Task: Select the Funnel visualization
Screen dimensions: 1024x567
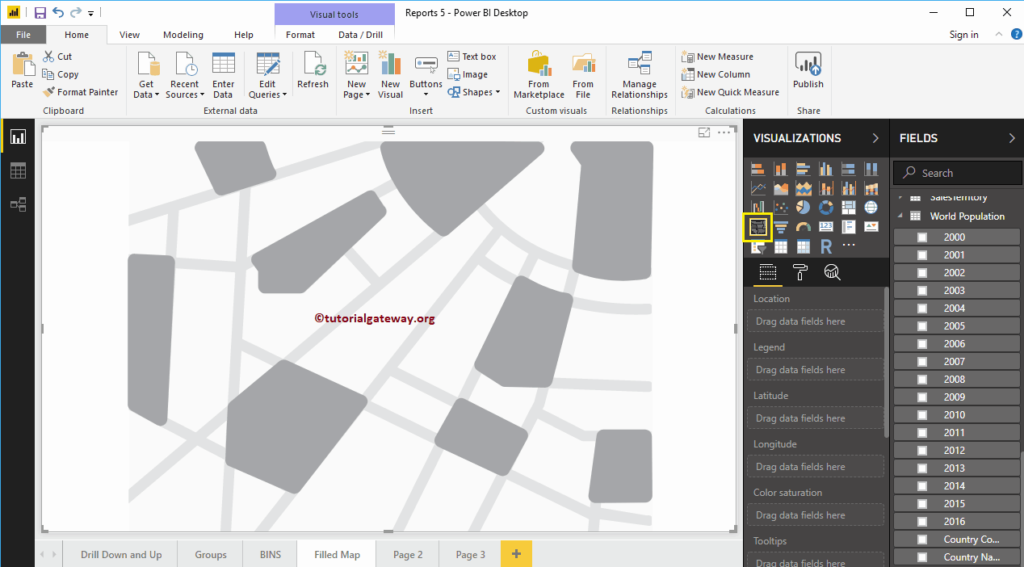Action: point(780,227)
